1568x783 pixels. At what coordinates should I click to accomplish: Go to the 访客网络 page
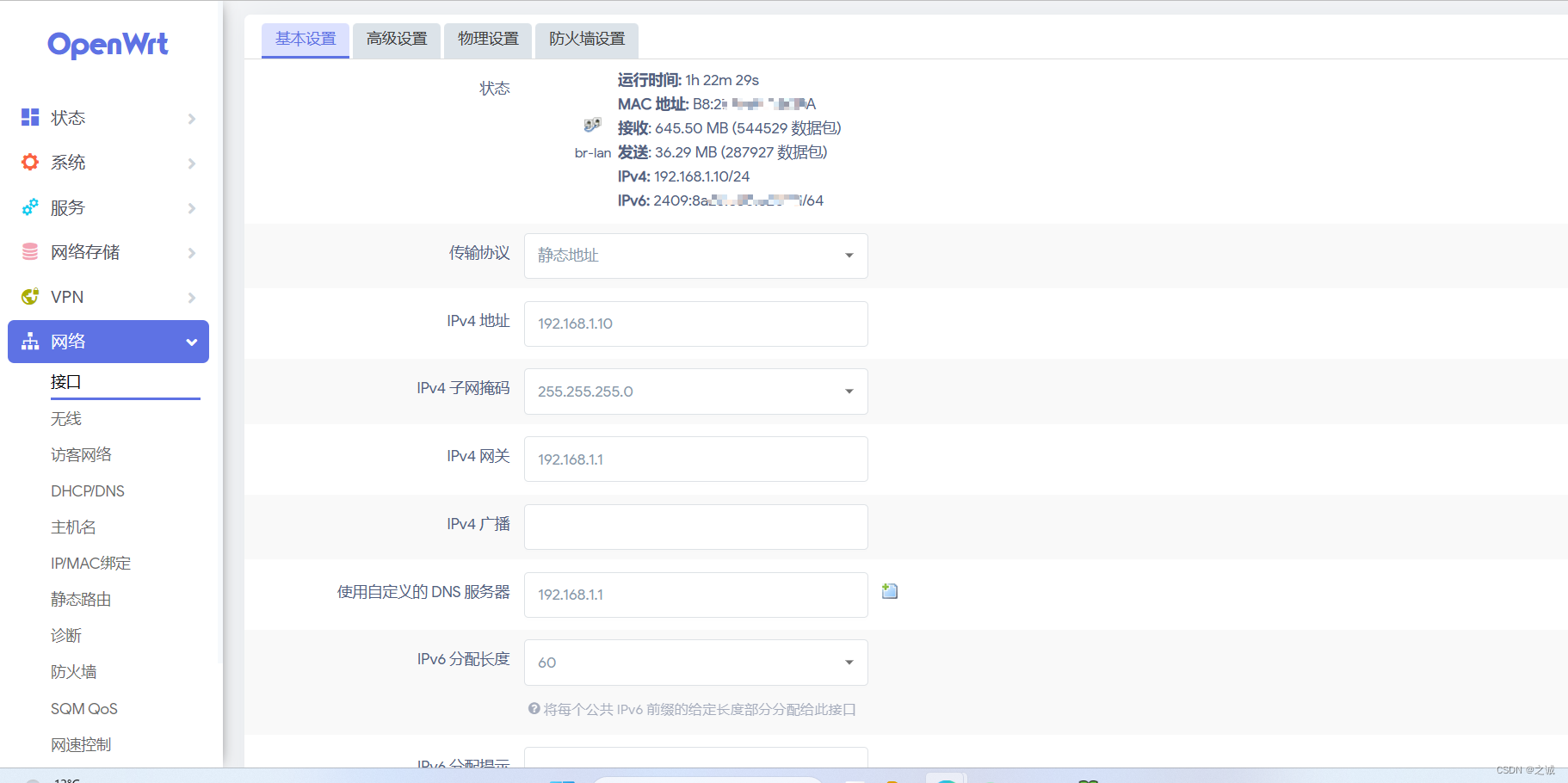click(x=81, y=455)
